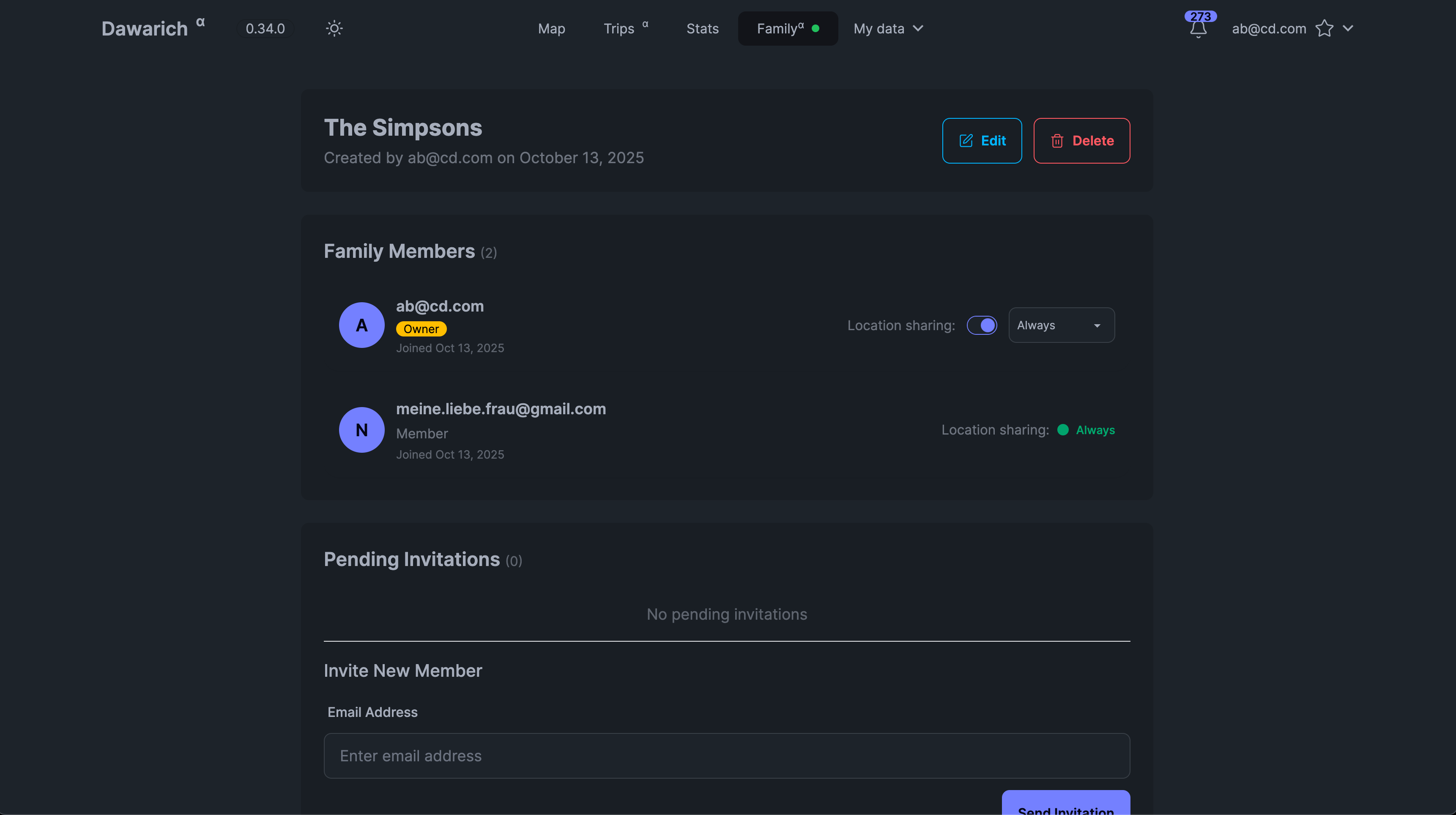Delete The Simpsons family
The image size is (1456, 815).
tap(1081, 141)
